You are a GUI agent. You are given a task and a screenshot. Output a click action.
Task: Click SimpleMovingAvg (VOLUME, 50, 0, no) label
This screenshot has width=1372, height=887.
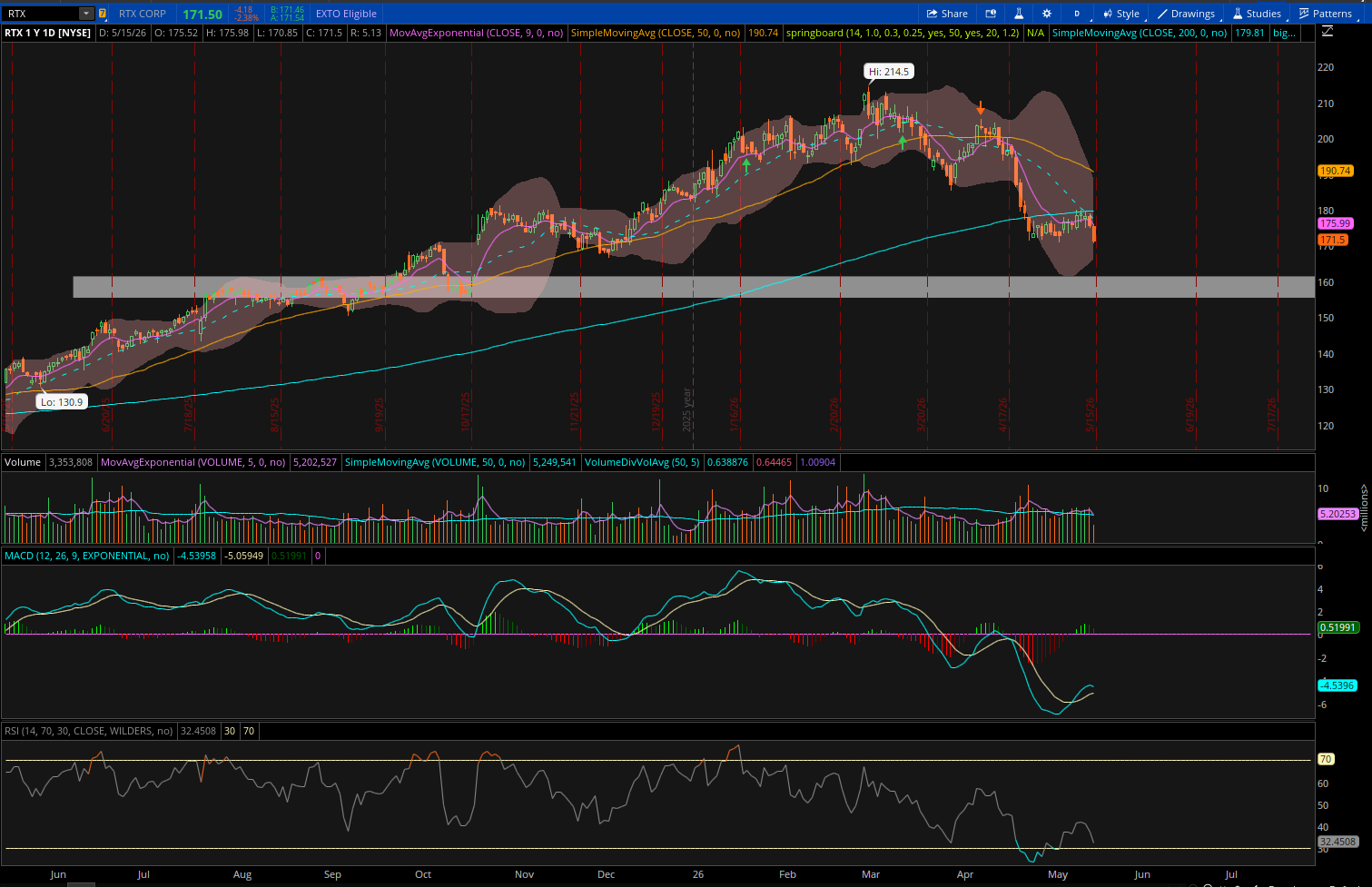(x=435, y=462)
